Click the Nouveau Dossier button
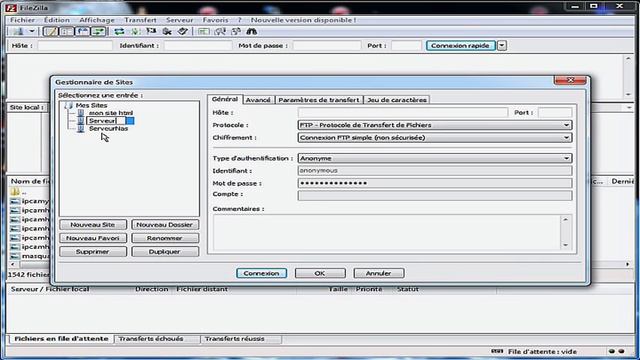The width and height of the screenshot is (640, 360). (165, 224)
